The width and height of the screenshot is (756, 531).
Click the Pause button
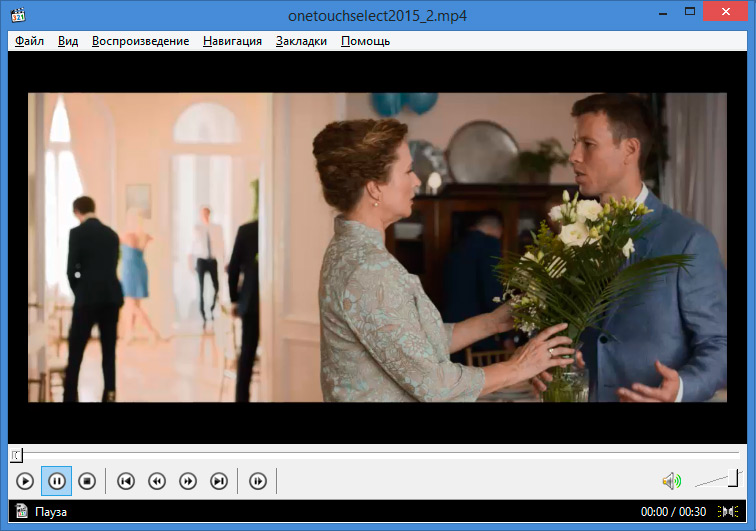[56, 481]
